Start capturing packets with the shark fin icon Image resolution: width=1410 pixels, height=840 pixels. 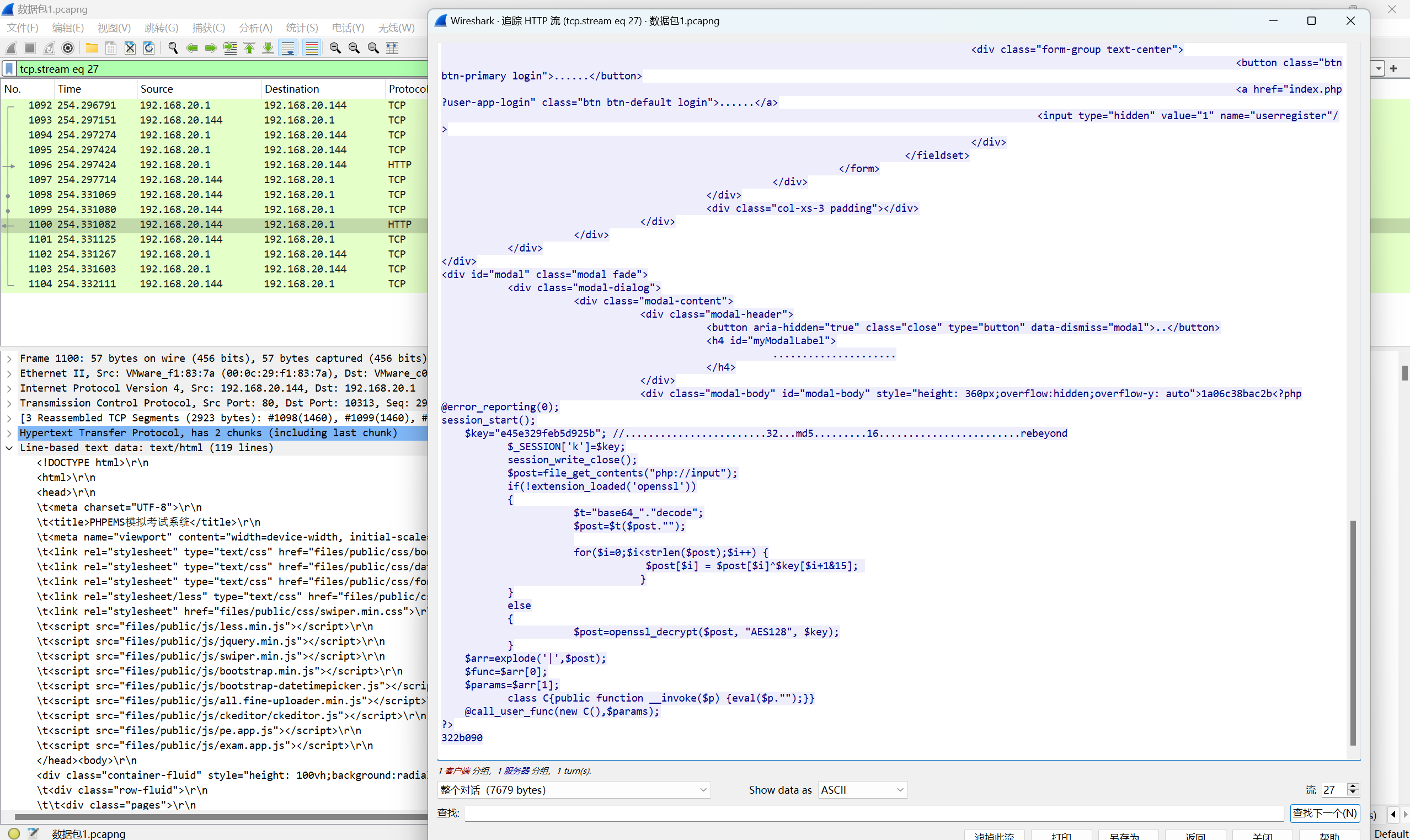click(x=12, y=48)
